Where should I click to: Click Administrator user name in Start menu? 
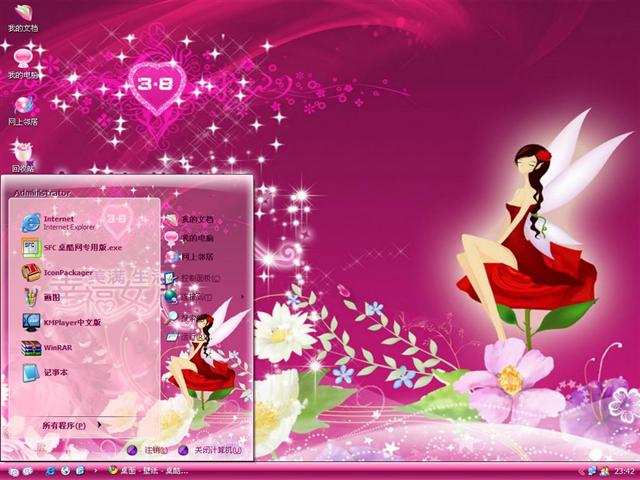[42, 193]
